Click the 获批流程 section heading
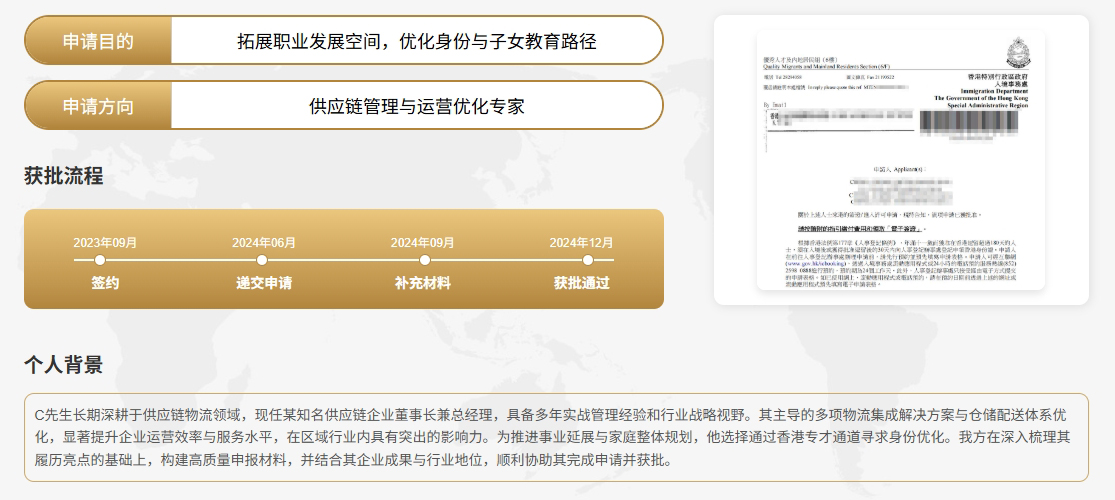The height and width of the screenshot is (500, 1115). pos(63,176)
